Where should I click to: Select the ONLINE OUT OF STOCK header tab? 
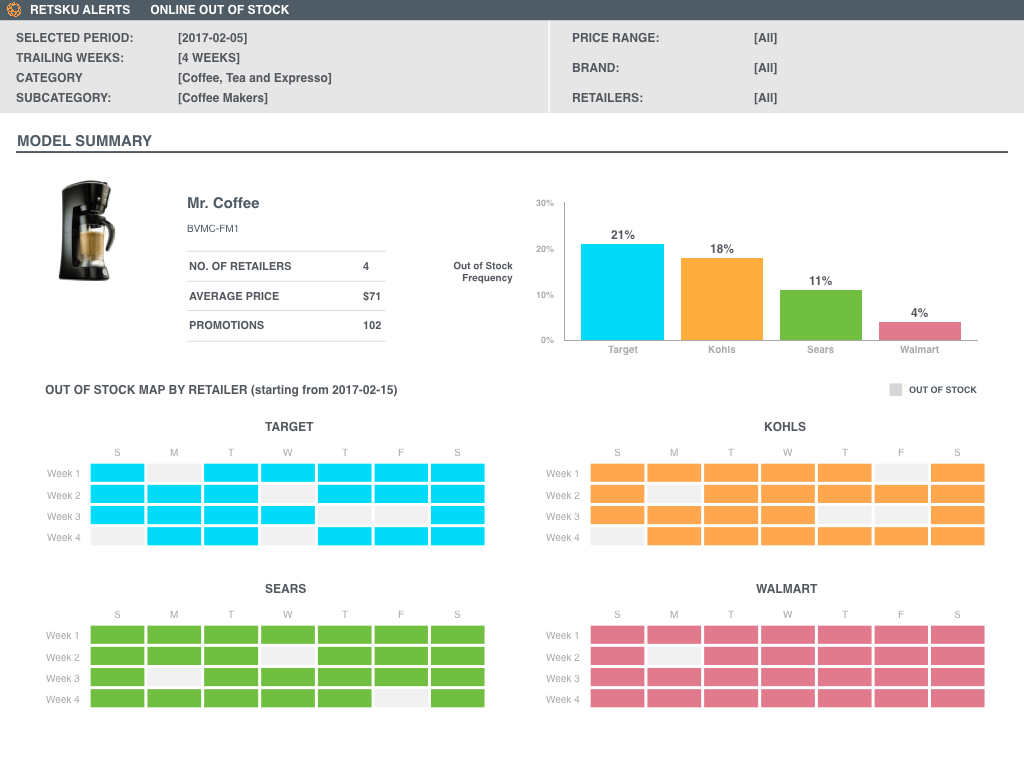(219, 10)
